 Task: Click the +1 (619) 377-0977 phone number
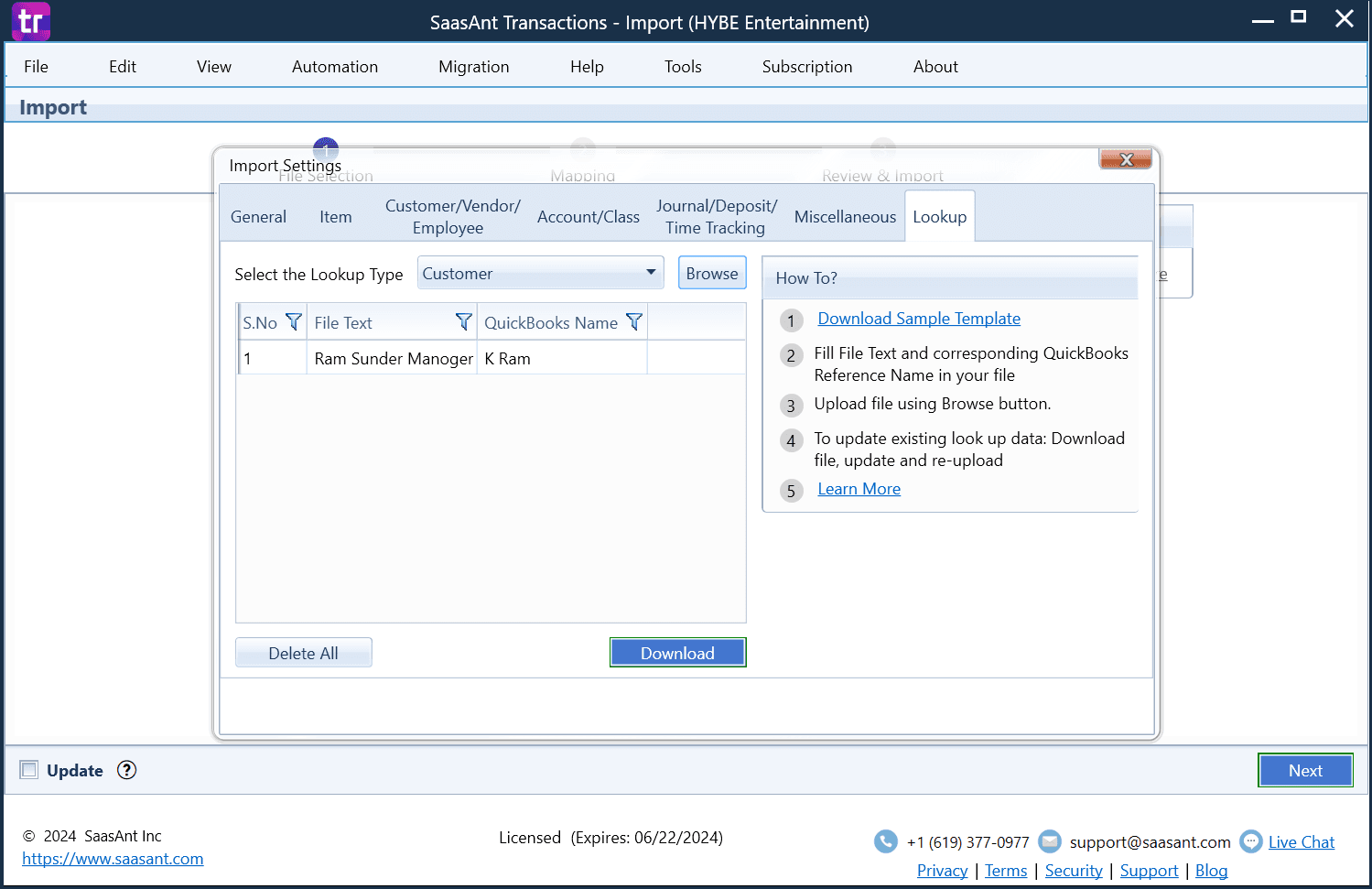tap(968, 842)
